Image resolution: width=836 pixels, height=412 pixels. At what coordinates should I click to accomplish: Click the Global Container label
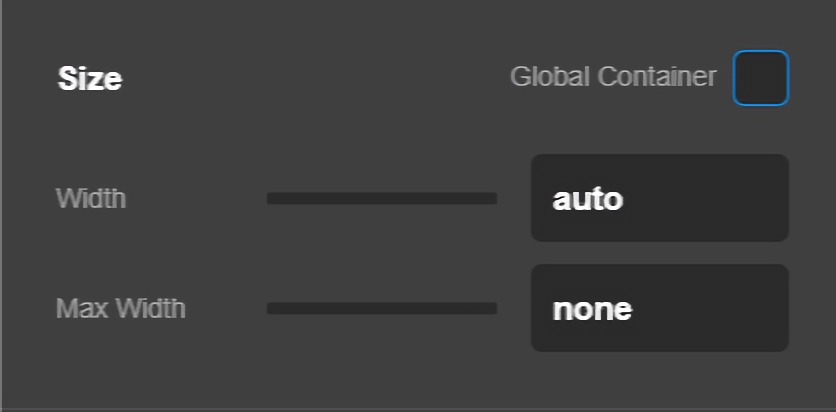pyautogui.click(x=613, y=77)
